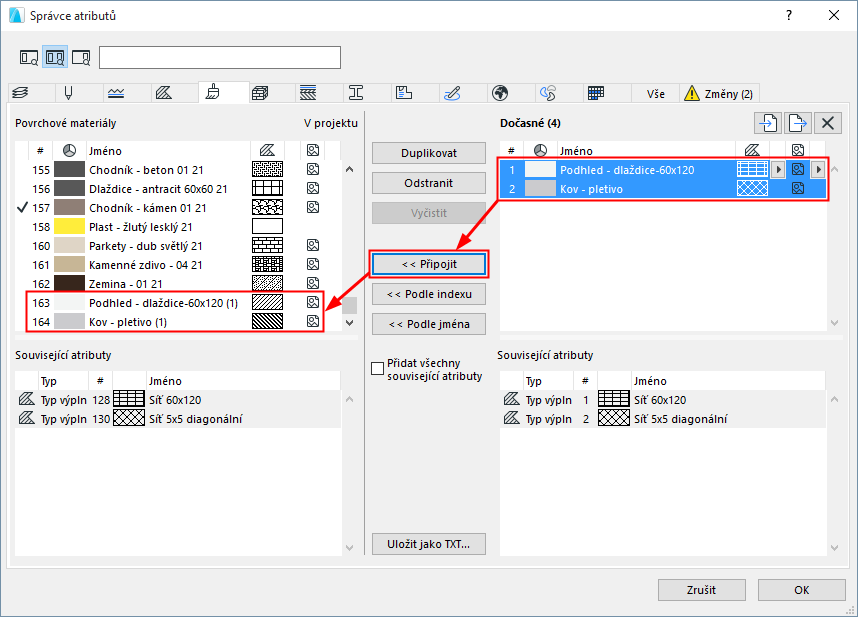The image size is (858, 617).
Task: Select the third search mode icon
Action: [x=81, y=57]
